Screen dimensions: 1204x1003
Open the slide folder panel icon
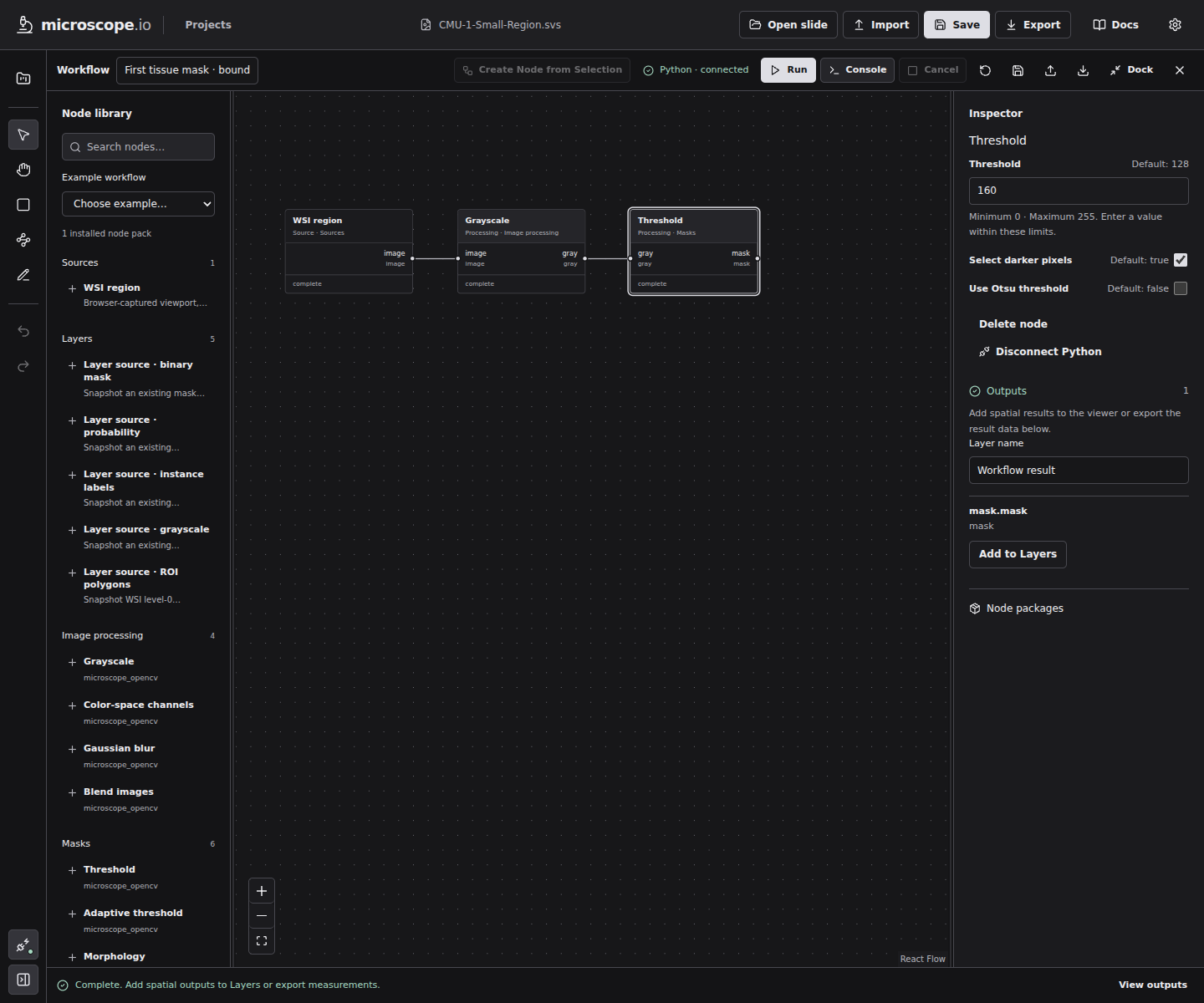23,79
